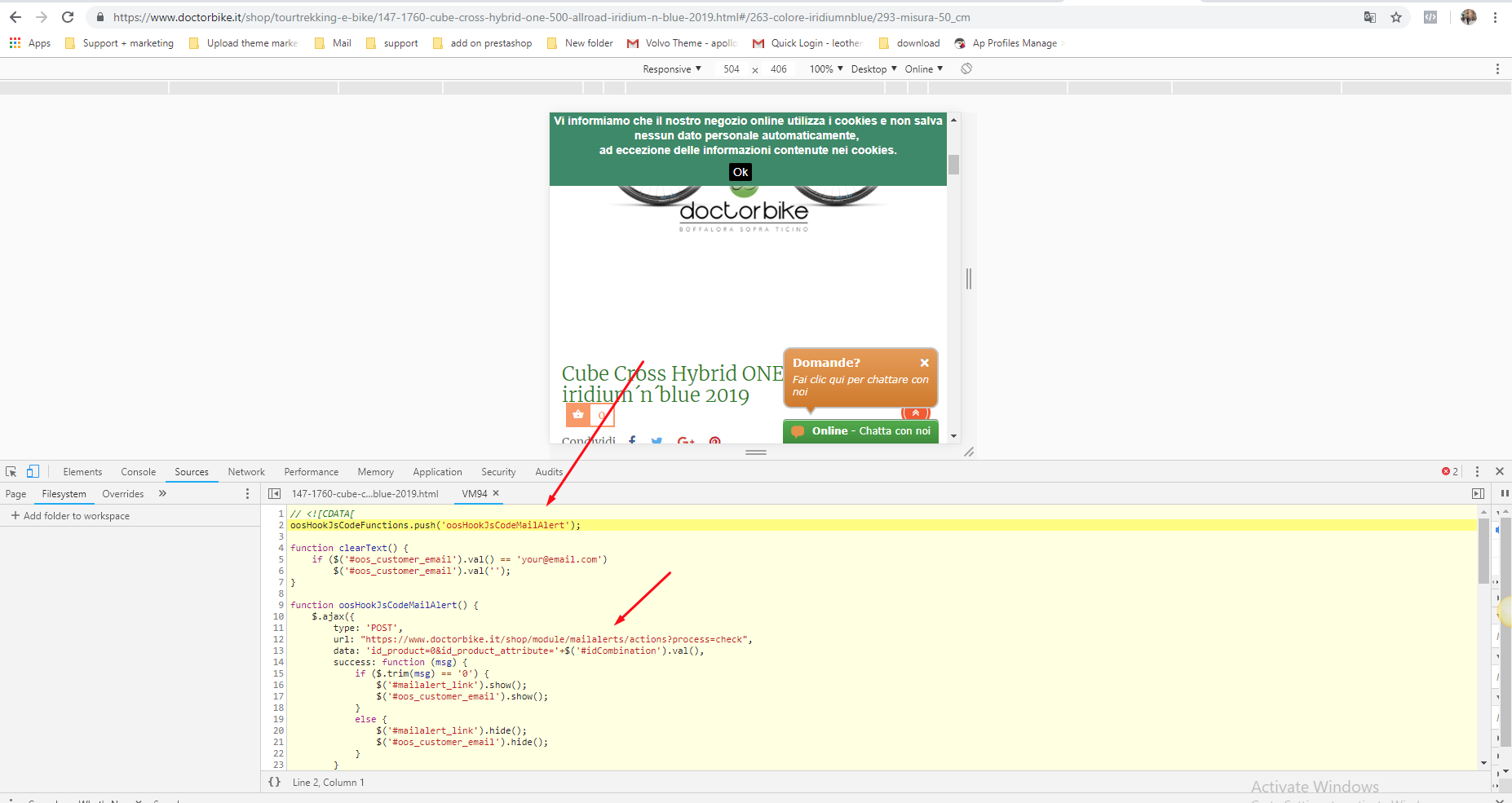Open the Quick Login - leothe bookmark
1512x803 pixels.
(x=807, y=43)
